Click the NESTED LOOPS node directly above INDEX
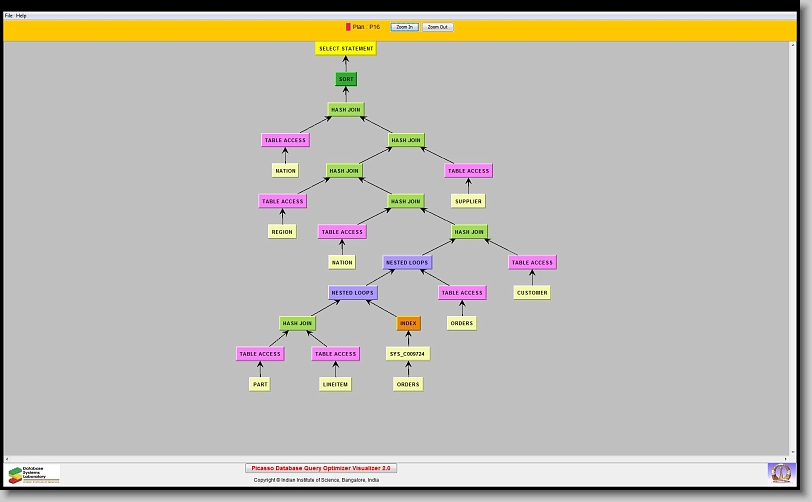This screenshot has width=812, height=502. (352, 293)
